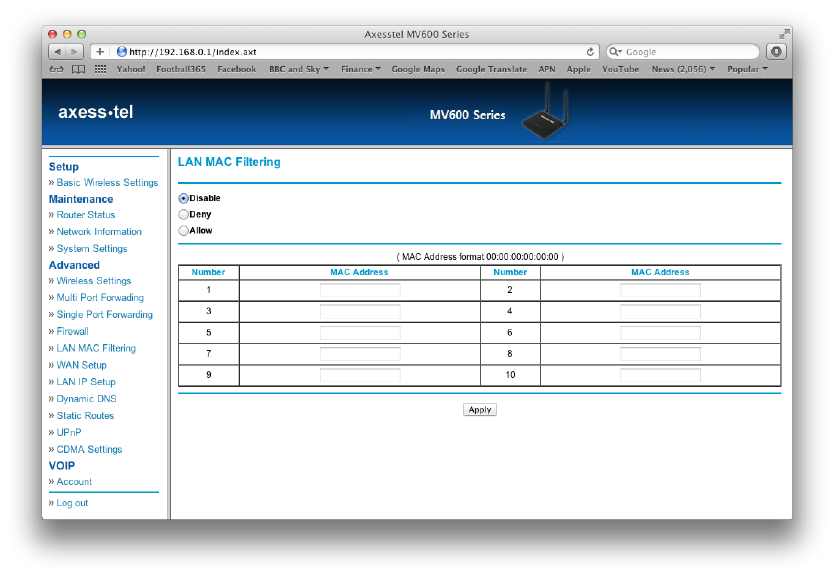The height and width of the screenshot is (577, 834).
Task: Open the YouTube bookmark
Action: pos(621,69)
